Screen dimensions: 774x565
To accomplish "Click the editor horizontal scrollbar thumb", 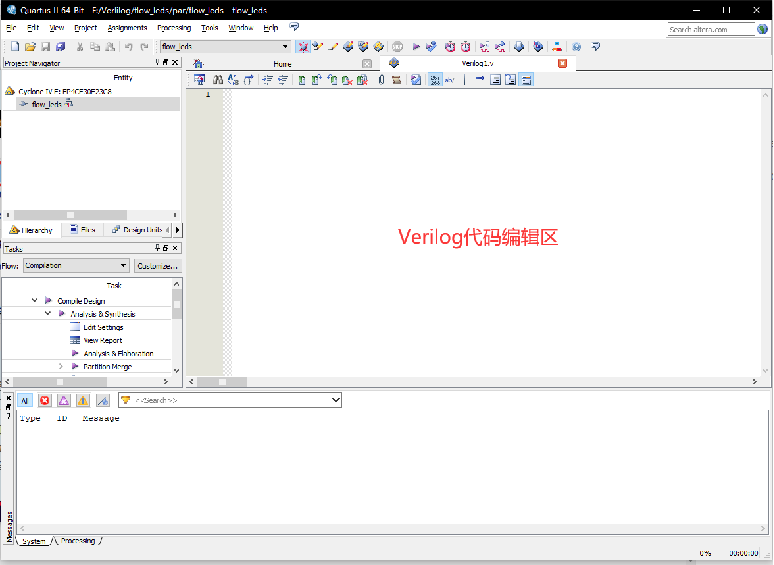I will pyautogui.click(x=222, y=382).
